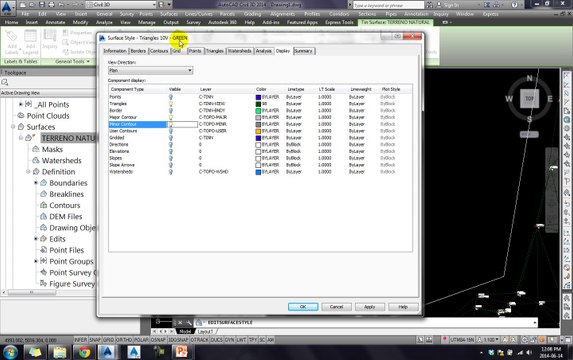Viewport: 573px width, 360px height.
Task: Click Cancel in Surface Style dialog
Action: 336,307
